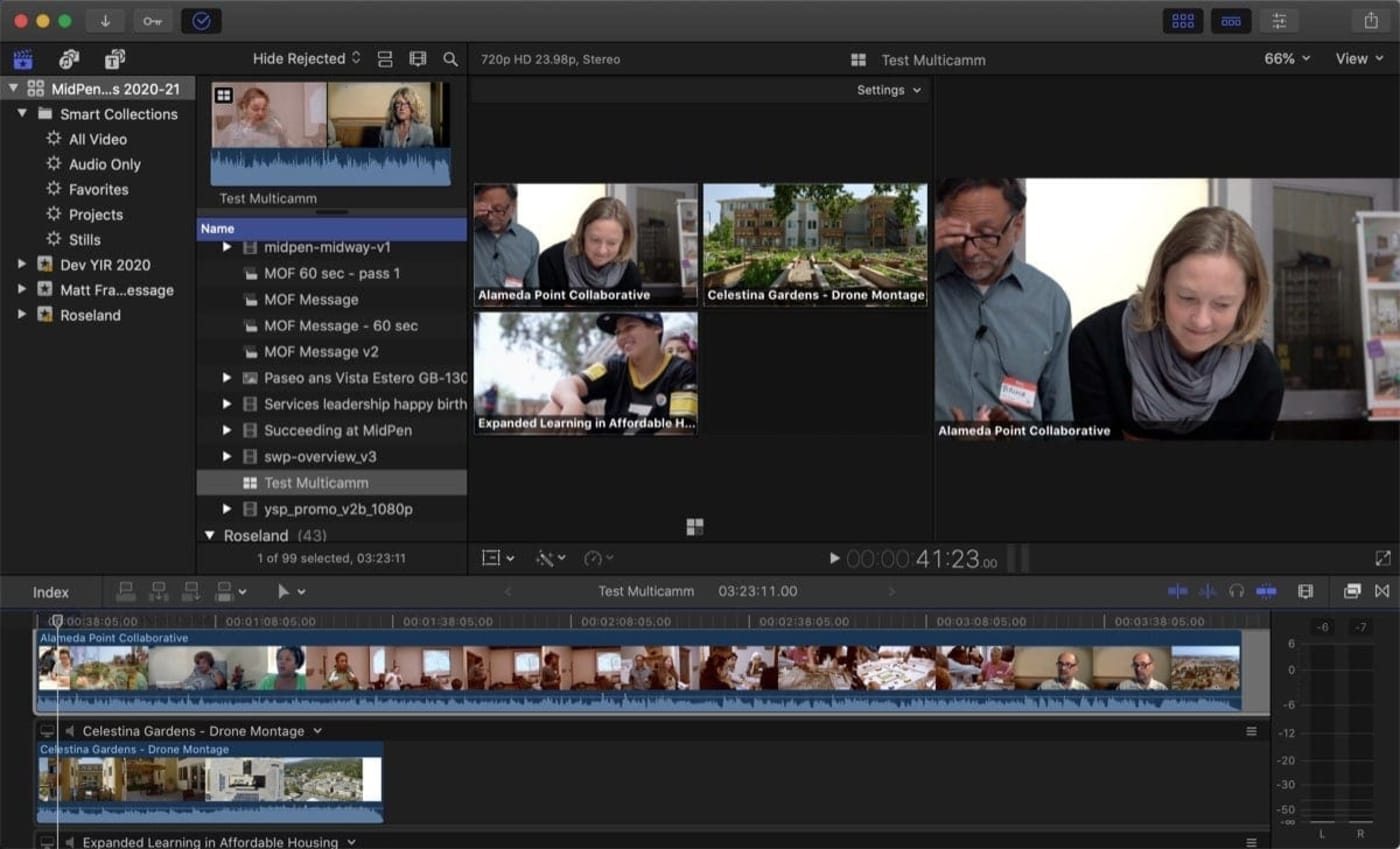Open the viewer View menu

pyautogui.click(x=1359, y=59)
